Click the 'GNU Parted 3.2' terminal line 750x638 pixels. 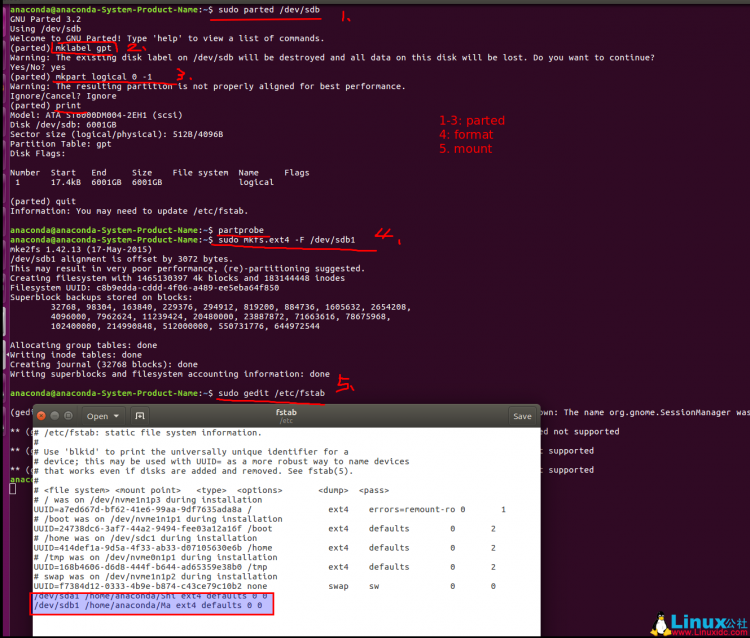45,19
